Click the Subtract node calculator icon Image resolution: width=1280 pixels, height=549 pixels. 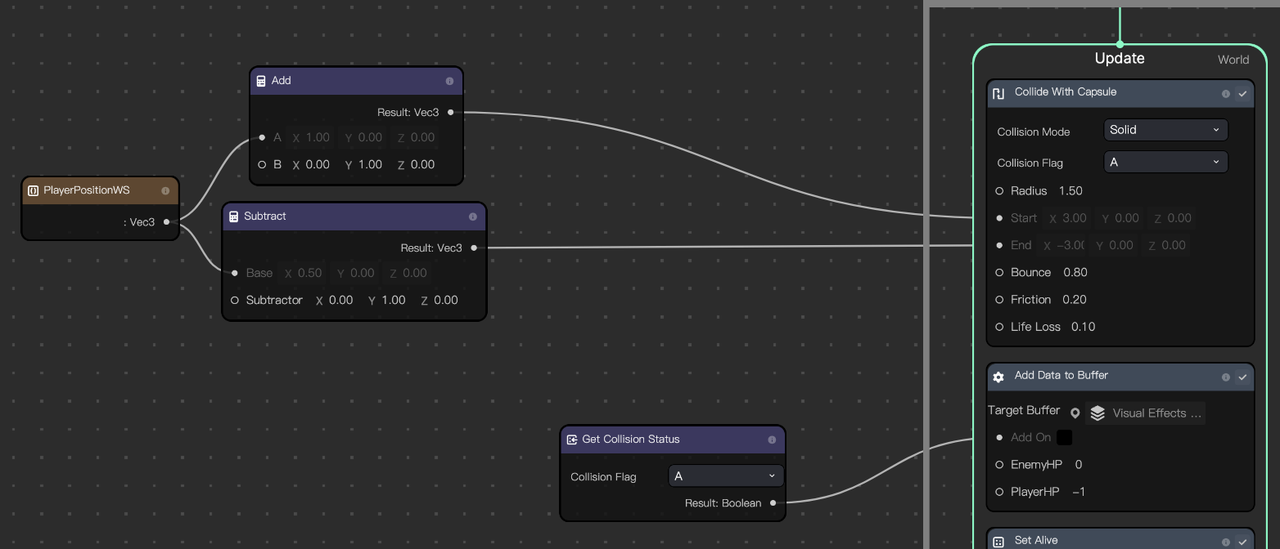coord(234,216)
